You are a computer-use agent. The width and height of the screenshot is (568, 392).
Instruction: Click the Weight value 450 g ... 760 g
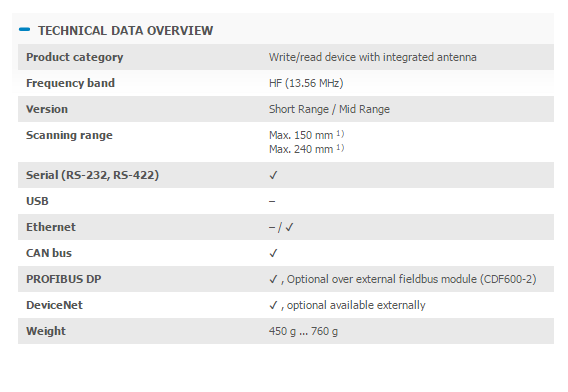click(x=303, y=331)
